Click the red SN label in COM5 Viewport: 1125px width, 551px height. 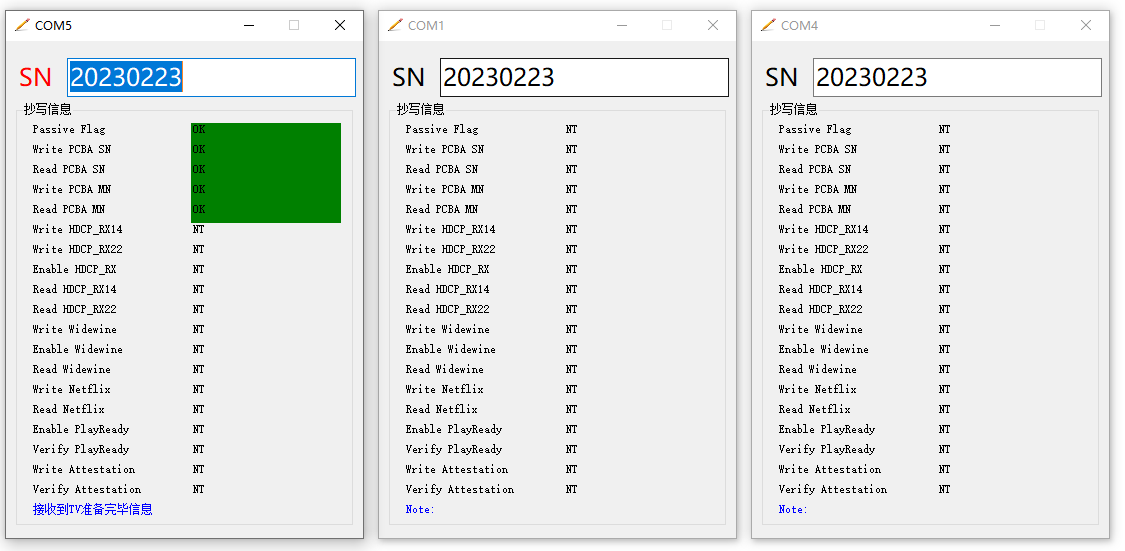35,77
